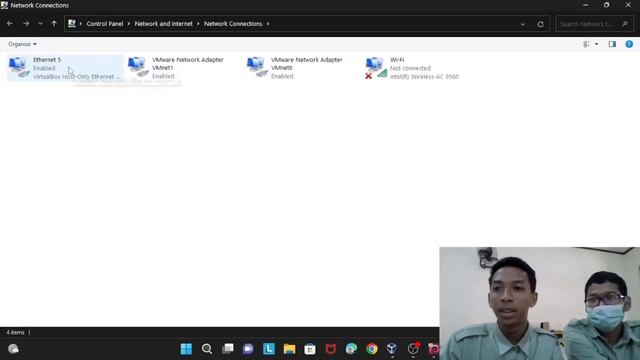Viewport: 640px width, 360px height.
Task: Expand chevron after Network and Internet
Action: (198, 24)
